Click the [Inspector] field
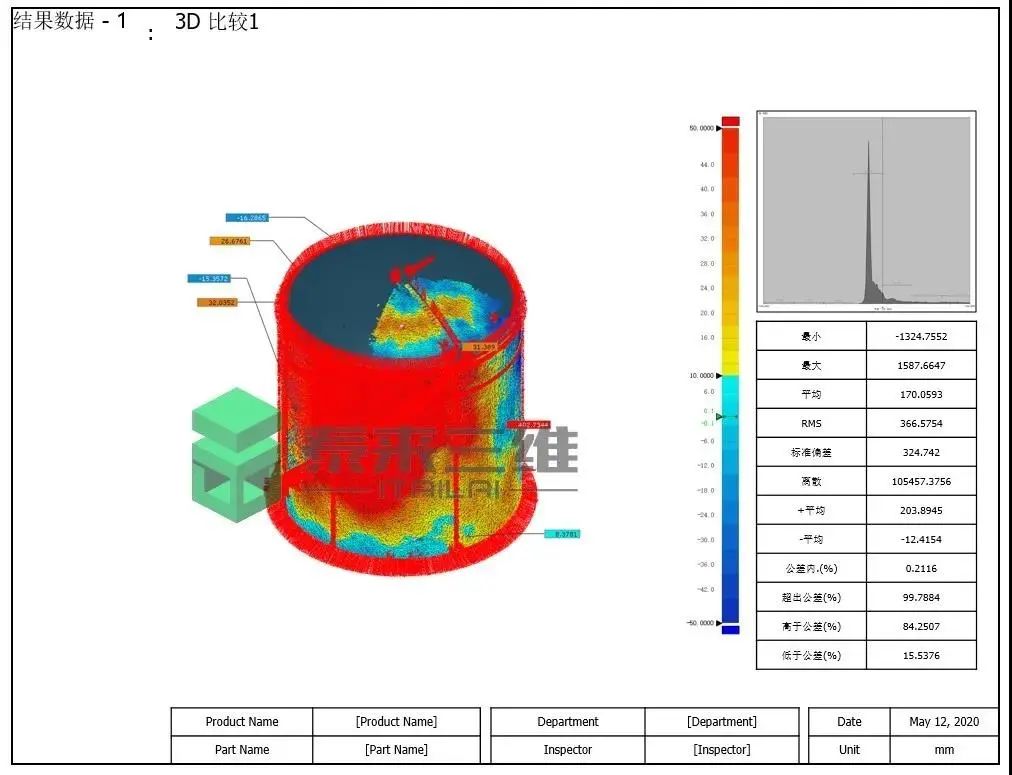 (x=721, y=750)
